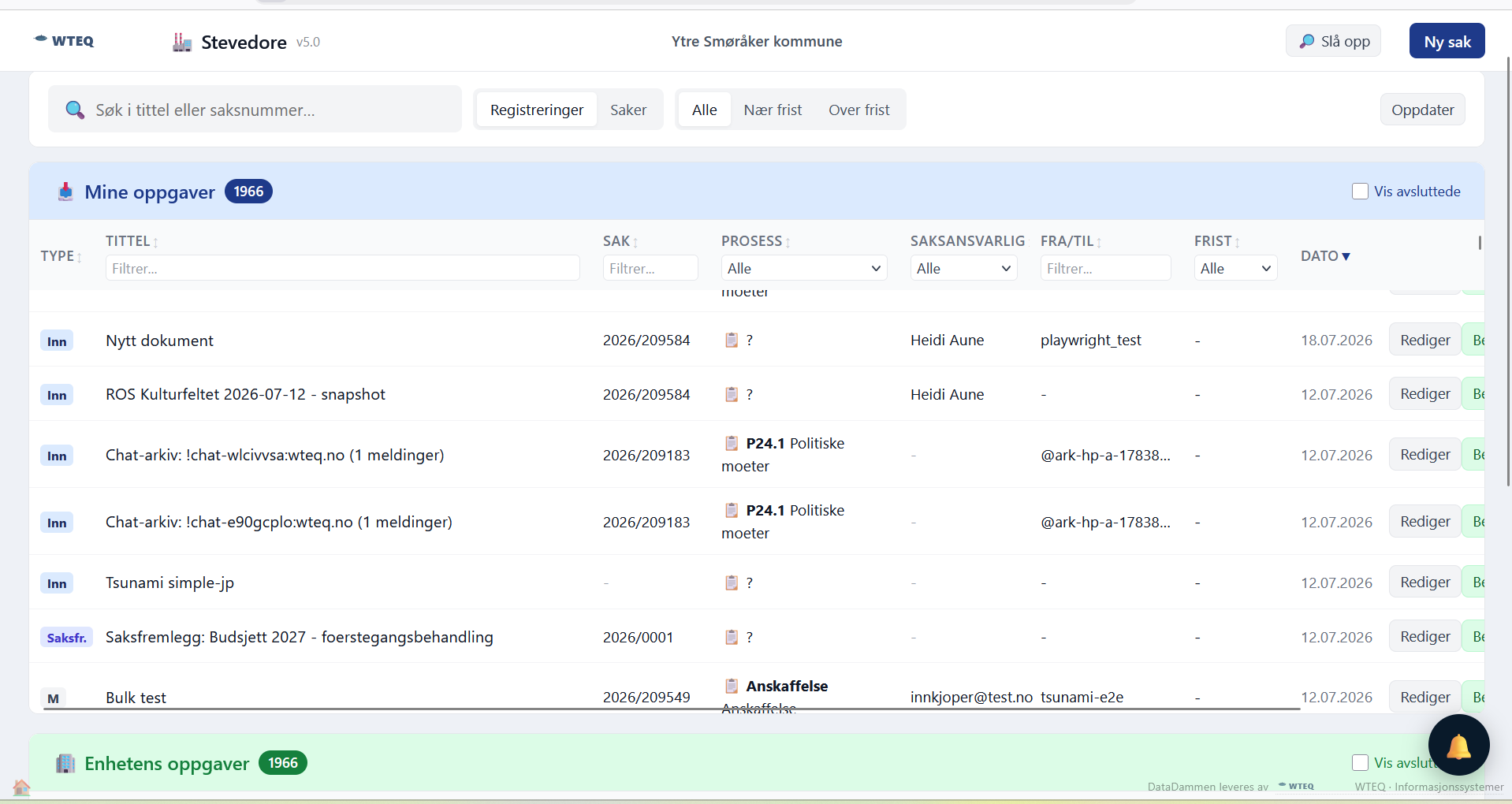Click the clipboard icon in ROS Kulturfeltet row
The width and height of the screenshot is (1512, 804).
pos(732,394)
